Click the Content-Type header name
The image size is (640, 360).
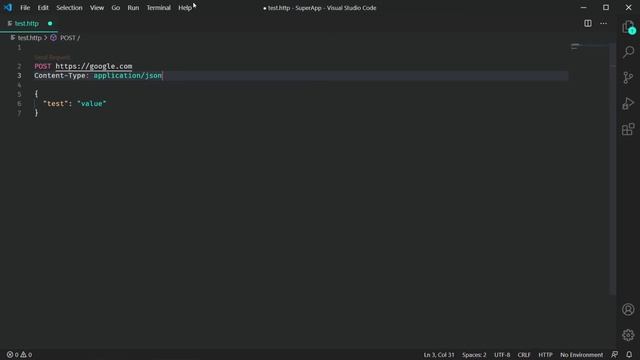[x=60, y=76]
